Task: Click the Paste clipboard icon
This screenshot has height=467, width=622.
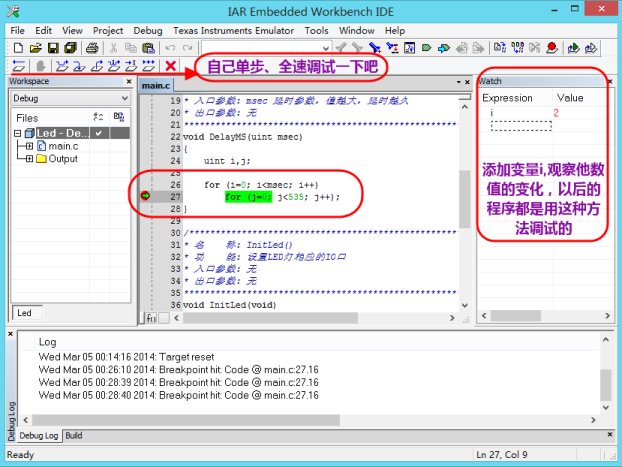Action: [x=148, y=48]
